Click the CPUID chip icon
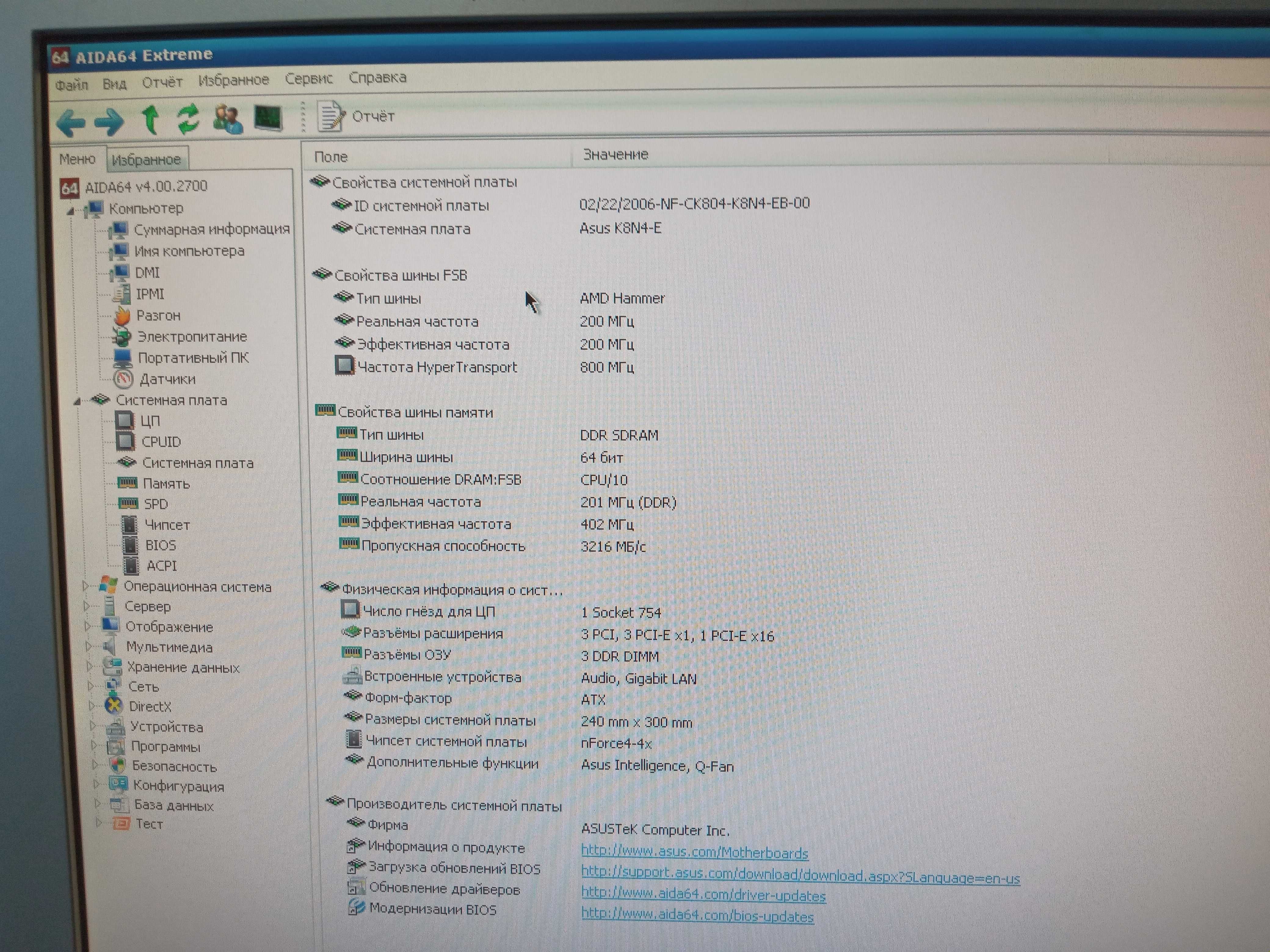The height and width of the screenshot is (952, 1270). click(125, 442)
